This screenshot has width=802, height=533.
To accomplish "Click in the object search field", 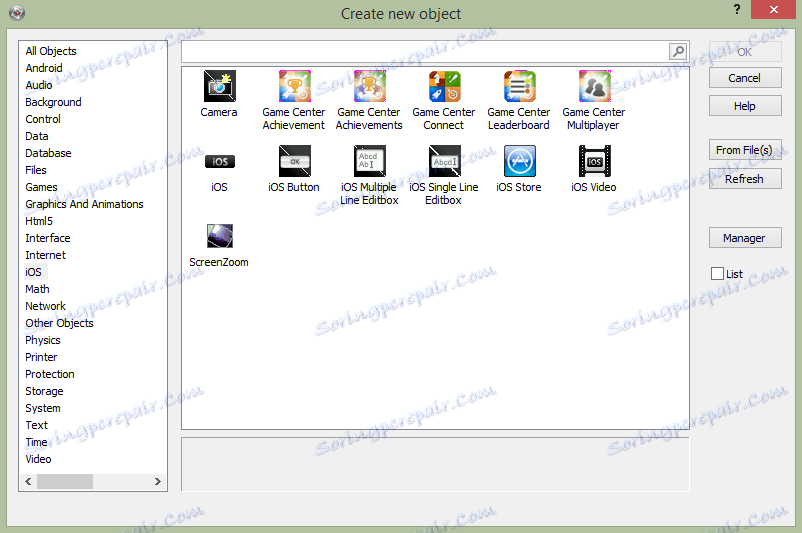I will tap(425, 51).
